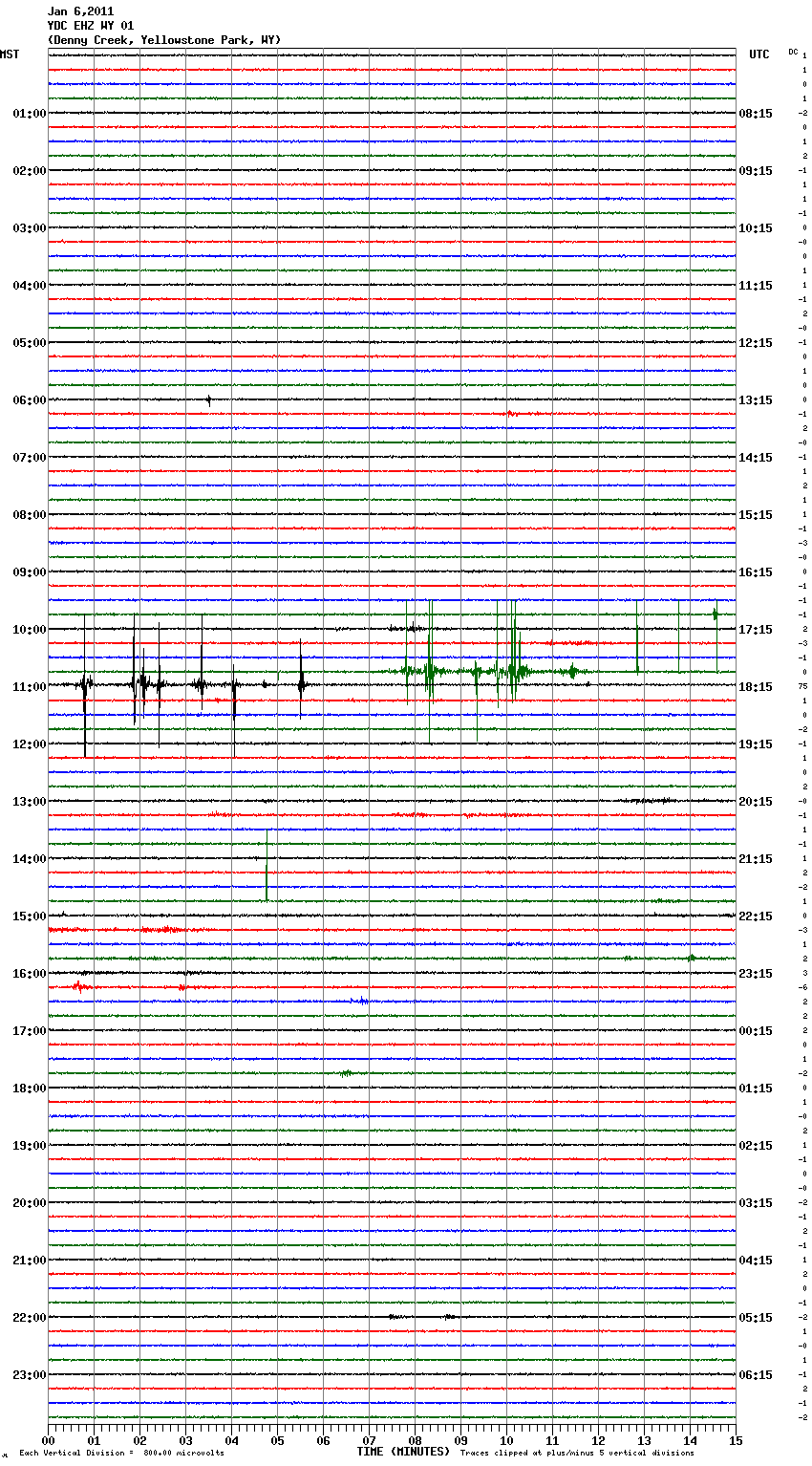Image resolution: width=812 pixels, height=1466 pixels.
Task: Click minute tick 05 on the bottom axis
Action: click(x=277, y=1440)
